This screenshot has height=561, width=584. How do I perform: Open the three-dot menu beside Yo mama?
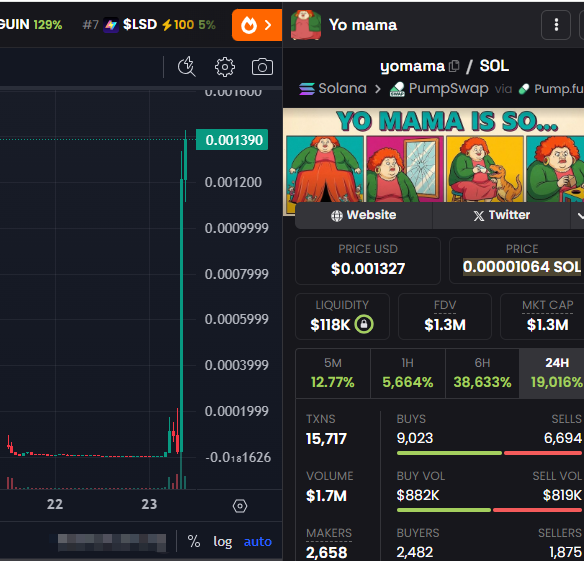pos(556,25)
